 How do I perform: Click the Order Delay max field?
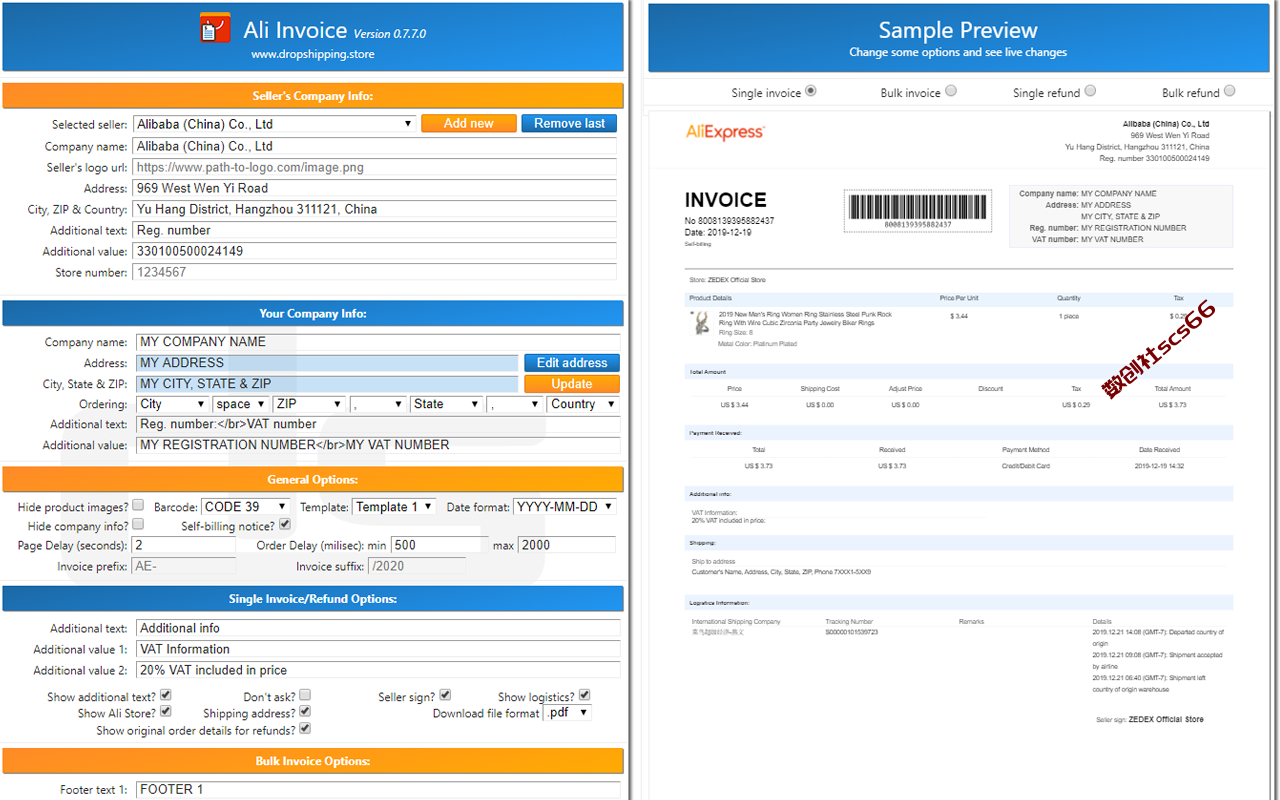(x=567, y=545)
